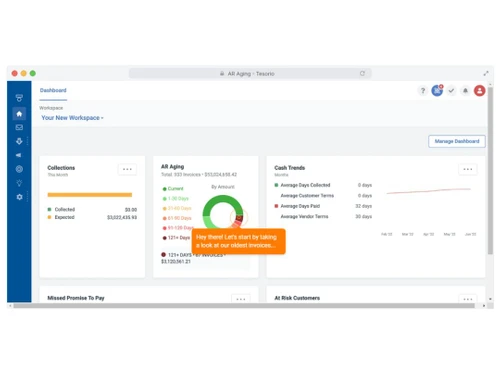Toggle the 61-90 Days legend item
Viewport: 500px width, 375px height.
pyautogui.click(x=177, y=218)
